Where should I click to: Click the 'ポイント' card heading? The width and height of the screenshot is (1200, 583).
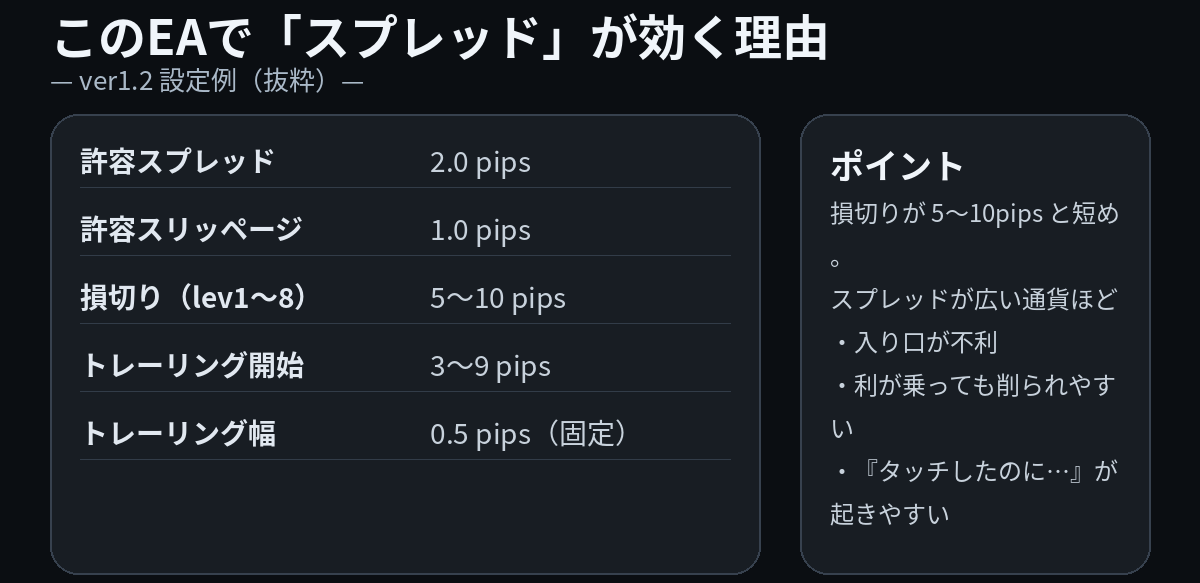(897, 166)
